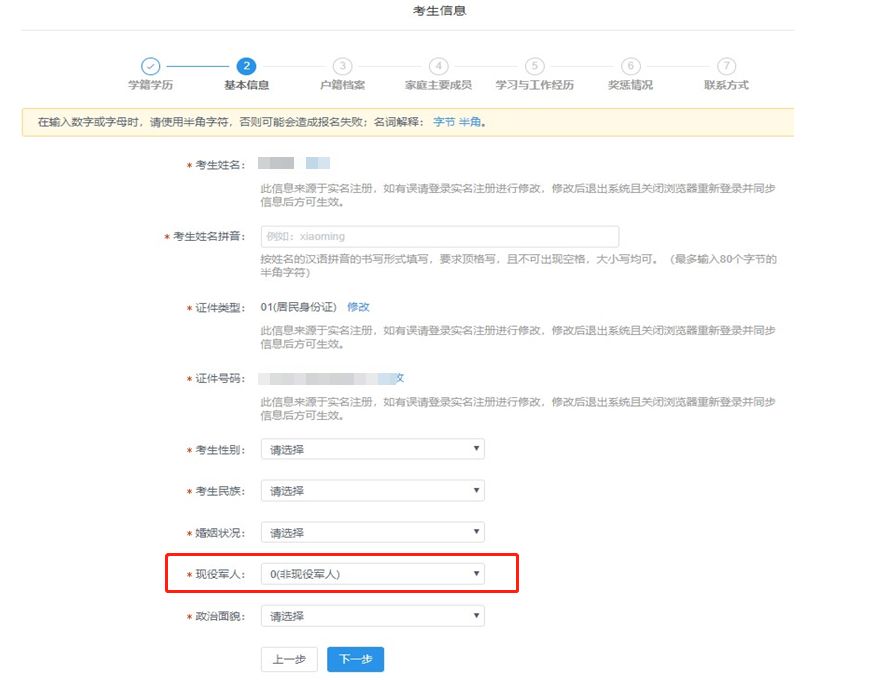This screenshot has width=874, height=680.
Task: Click the step 5 学习与工作经历 circle
Action: (534, 66)
